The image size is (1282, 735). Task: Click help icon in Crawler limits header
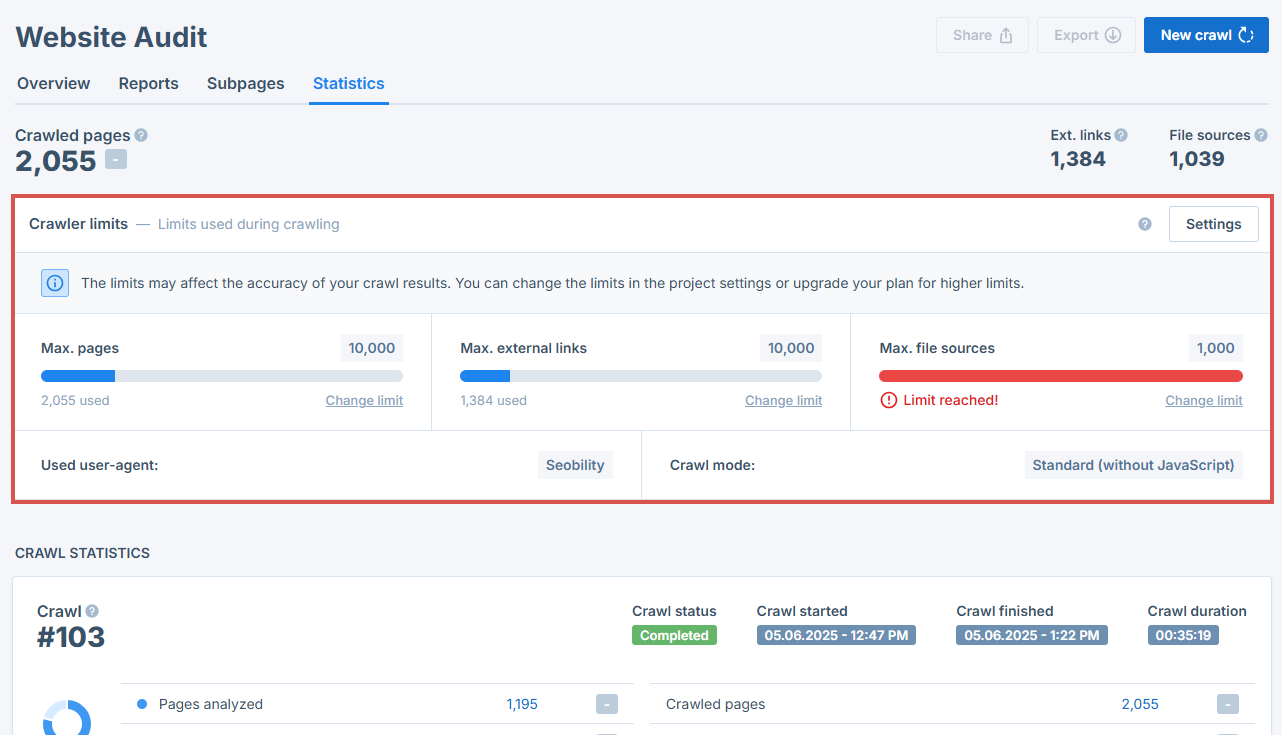pos(1145,224)
